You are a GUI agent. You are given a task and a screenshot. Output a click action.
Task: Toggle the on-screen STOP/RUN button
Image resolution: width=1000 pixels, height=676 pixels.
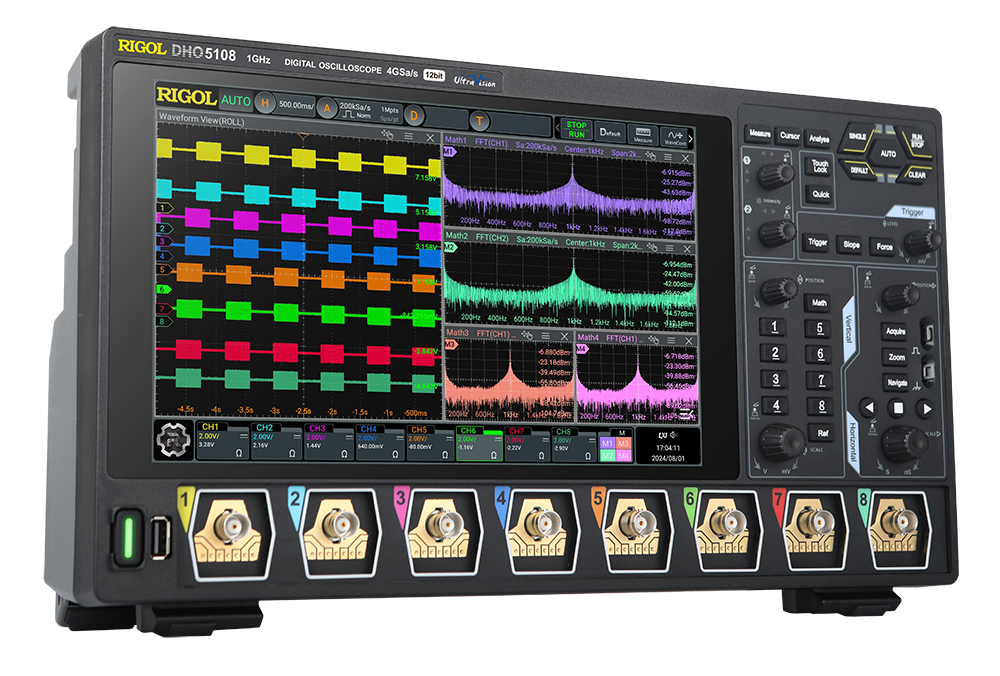tap(576, 129)
